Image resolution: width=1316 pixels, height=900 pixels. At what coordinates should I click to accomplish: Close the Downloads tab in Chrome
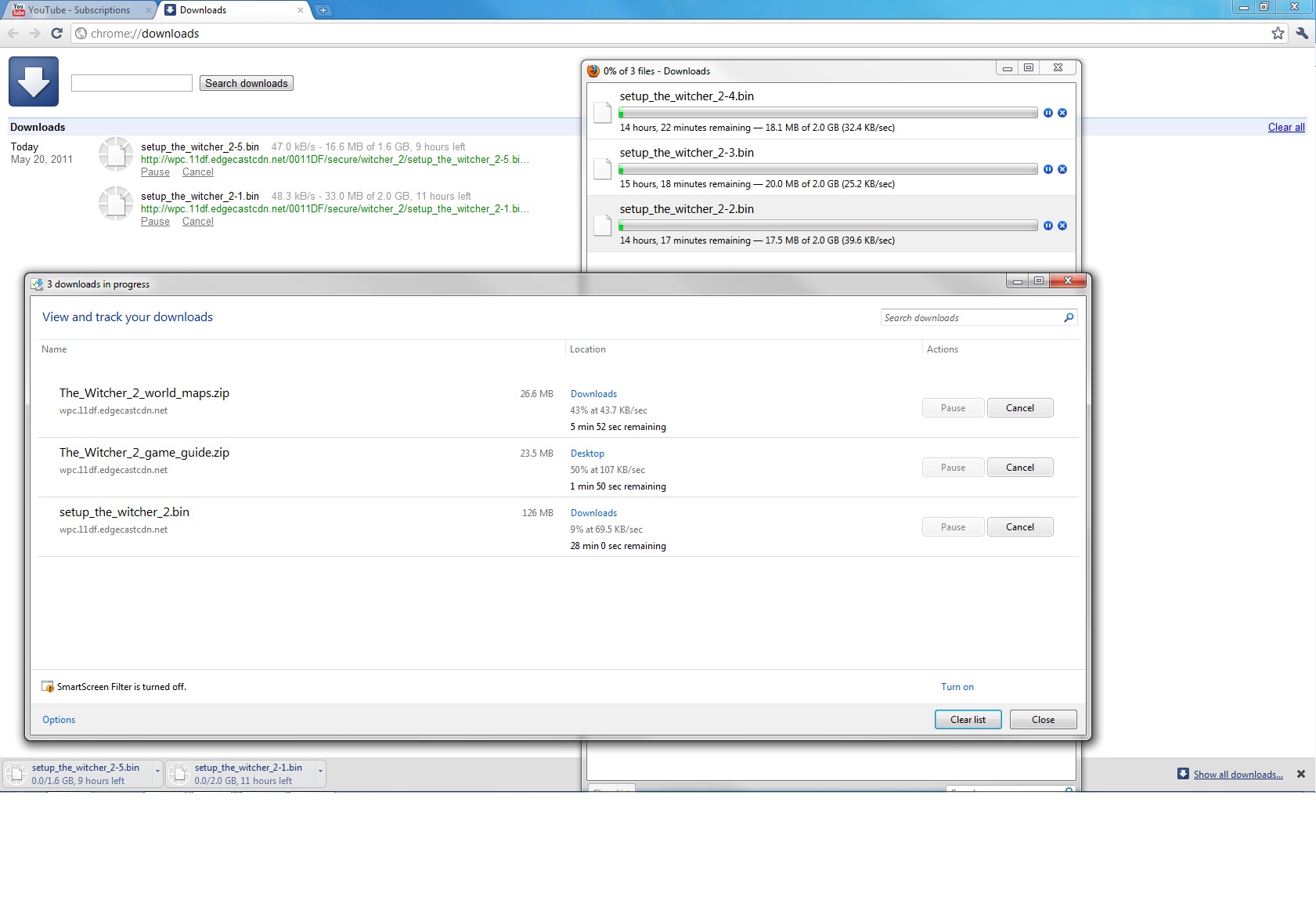tap(301, 10)
